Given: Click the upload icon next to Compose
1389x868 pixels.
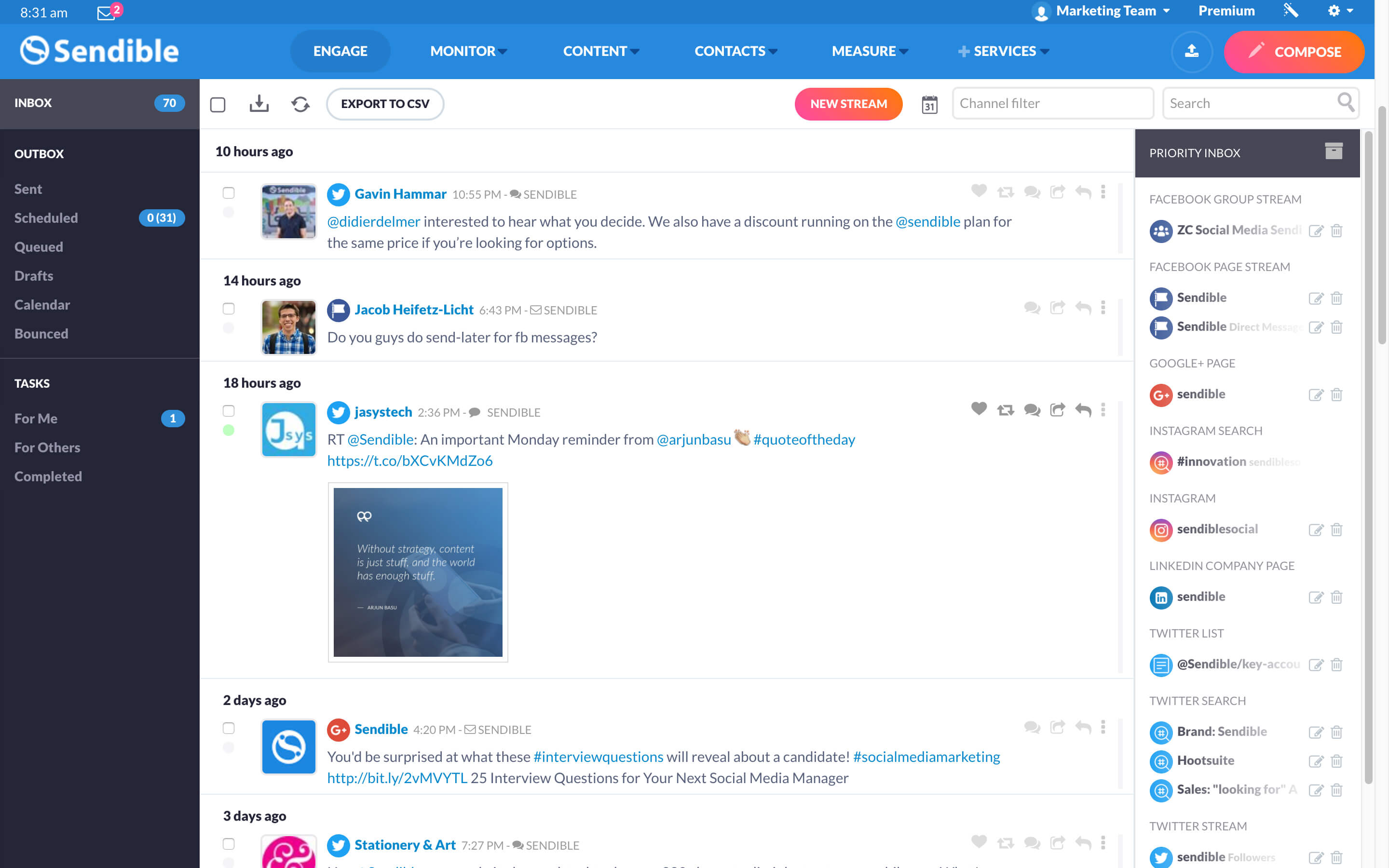Looking at the screenshot, I should point(1192,52).
